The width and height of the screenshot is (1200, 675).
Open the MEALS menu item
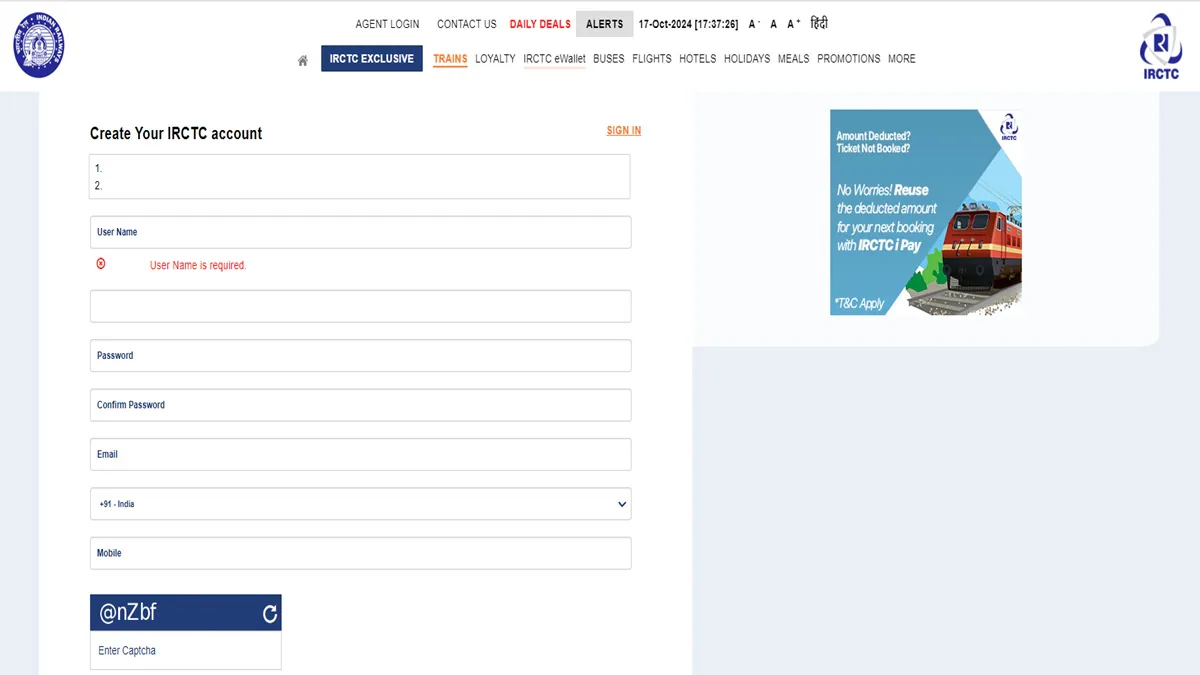click(x=793, y=59)
